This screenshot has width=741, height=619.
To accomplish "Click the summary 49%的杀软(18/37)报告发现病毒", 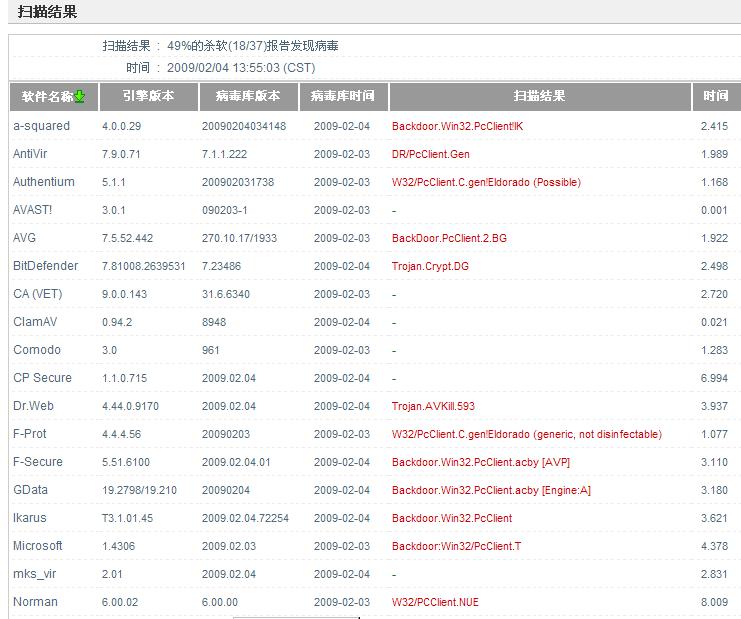I will 253,46.
